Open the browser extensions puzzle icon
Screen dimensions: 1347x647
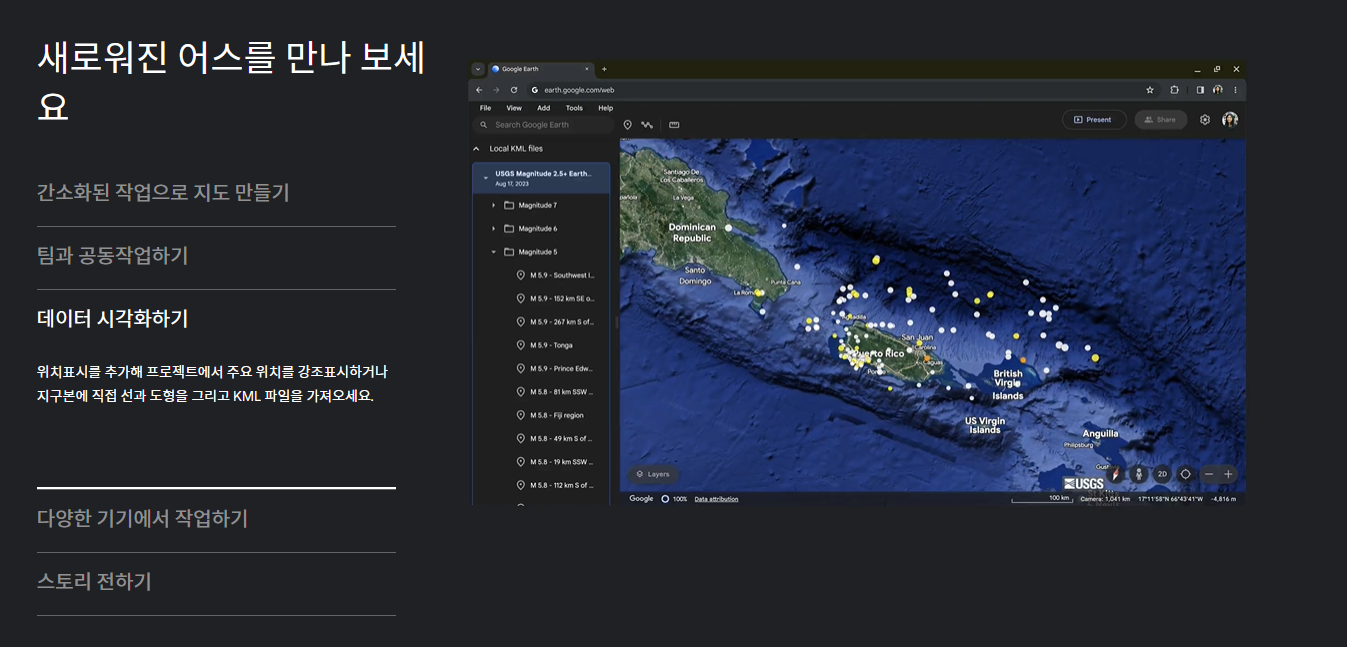coord(1175,90)
